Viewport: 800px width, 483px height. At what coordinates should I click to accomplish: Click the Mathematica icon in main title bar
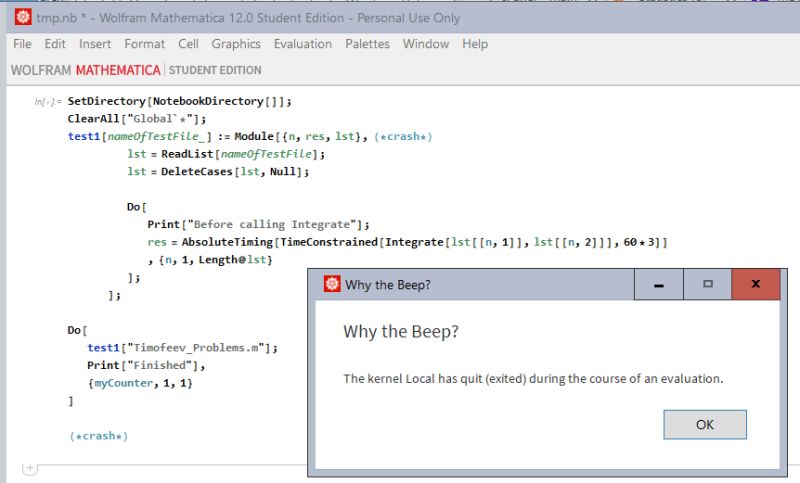point(23,17)
